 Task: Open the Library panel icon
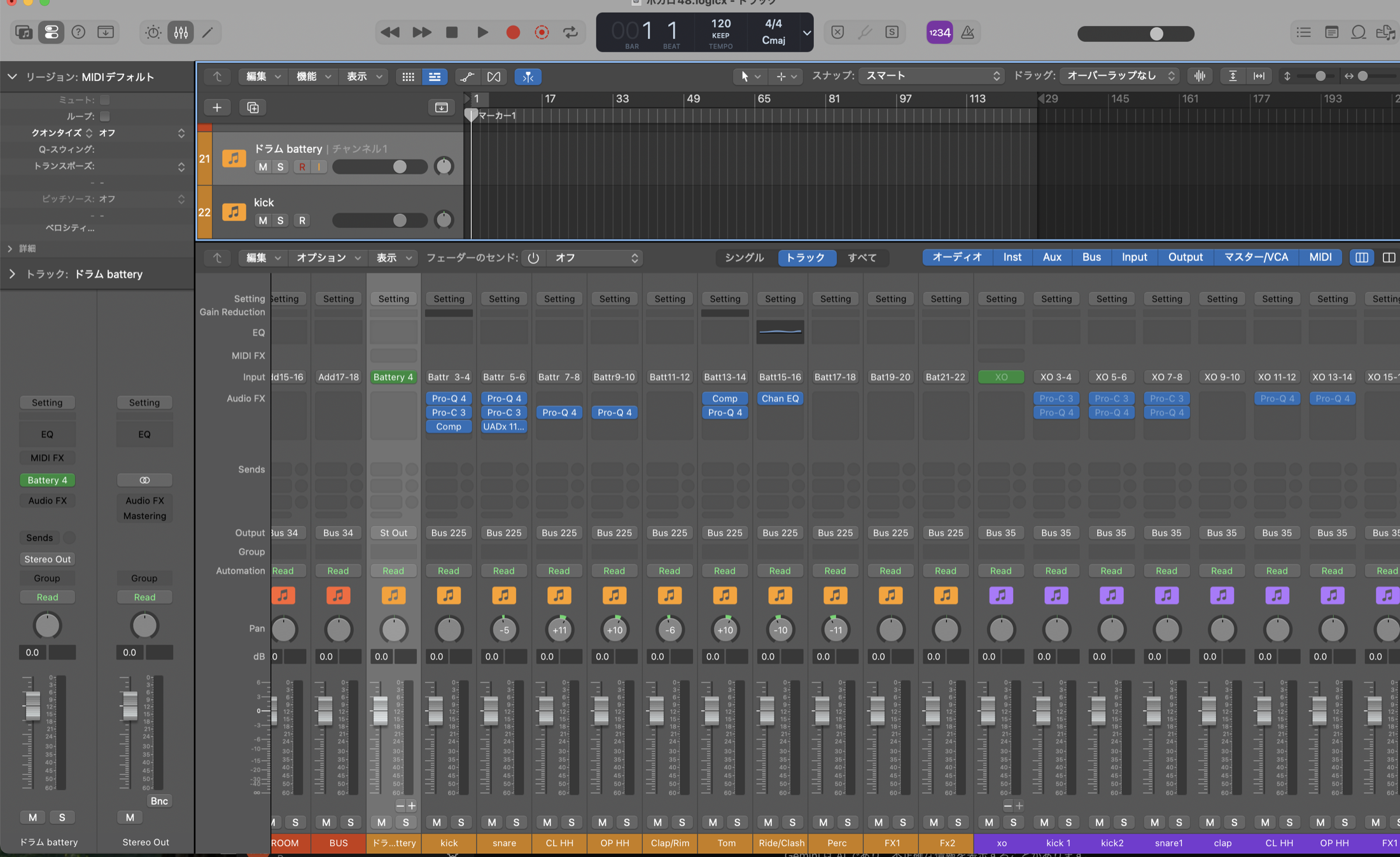click(24, 32)
